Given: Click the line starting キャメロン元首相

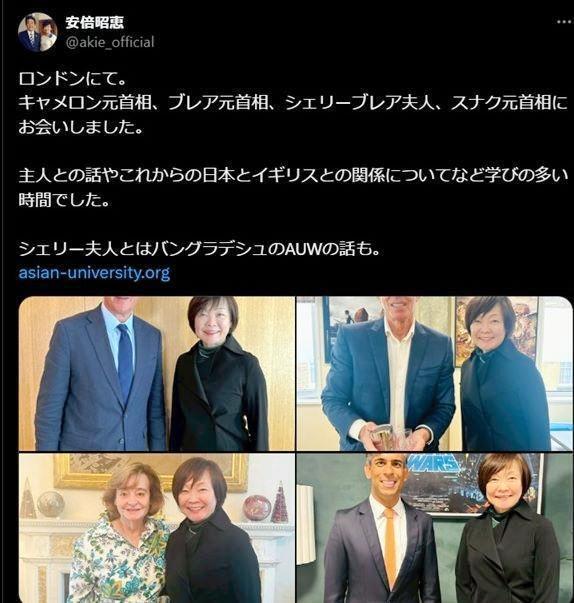Looking at the screenshot, I should 293,103.
